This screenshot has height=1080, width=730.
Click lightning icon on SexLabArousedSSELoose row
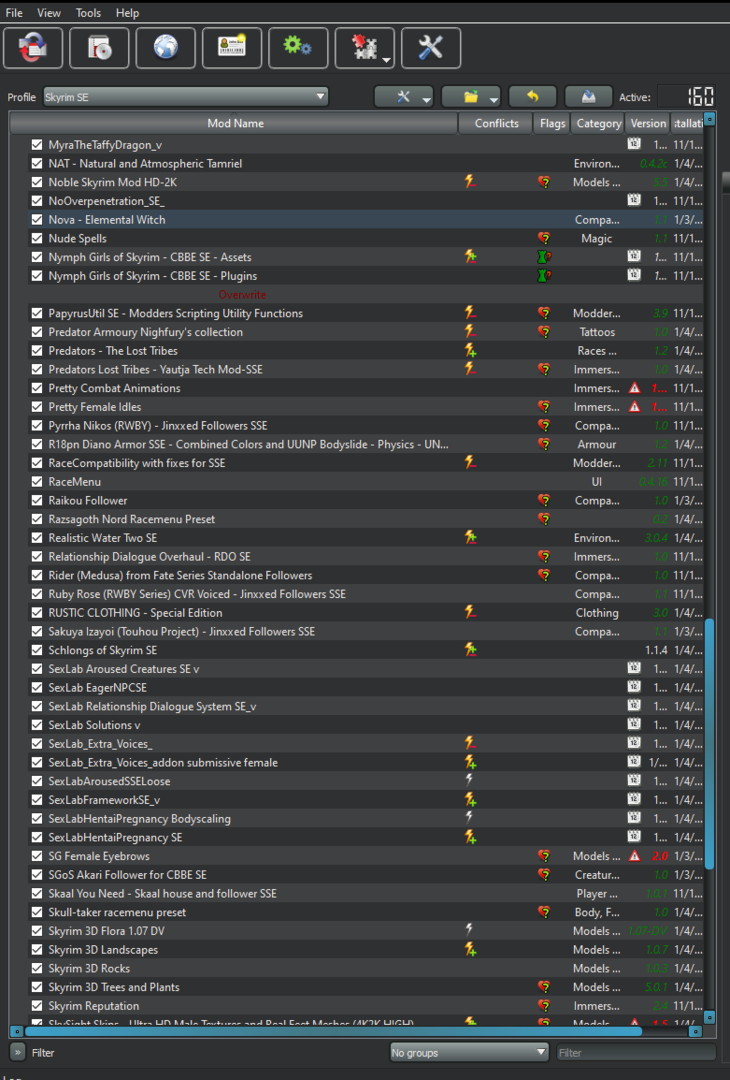click(469, 780)
